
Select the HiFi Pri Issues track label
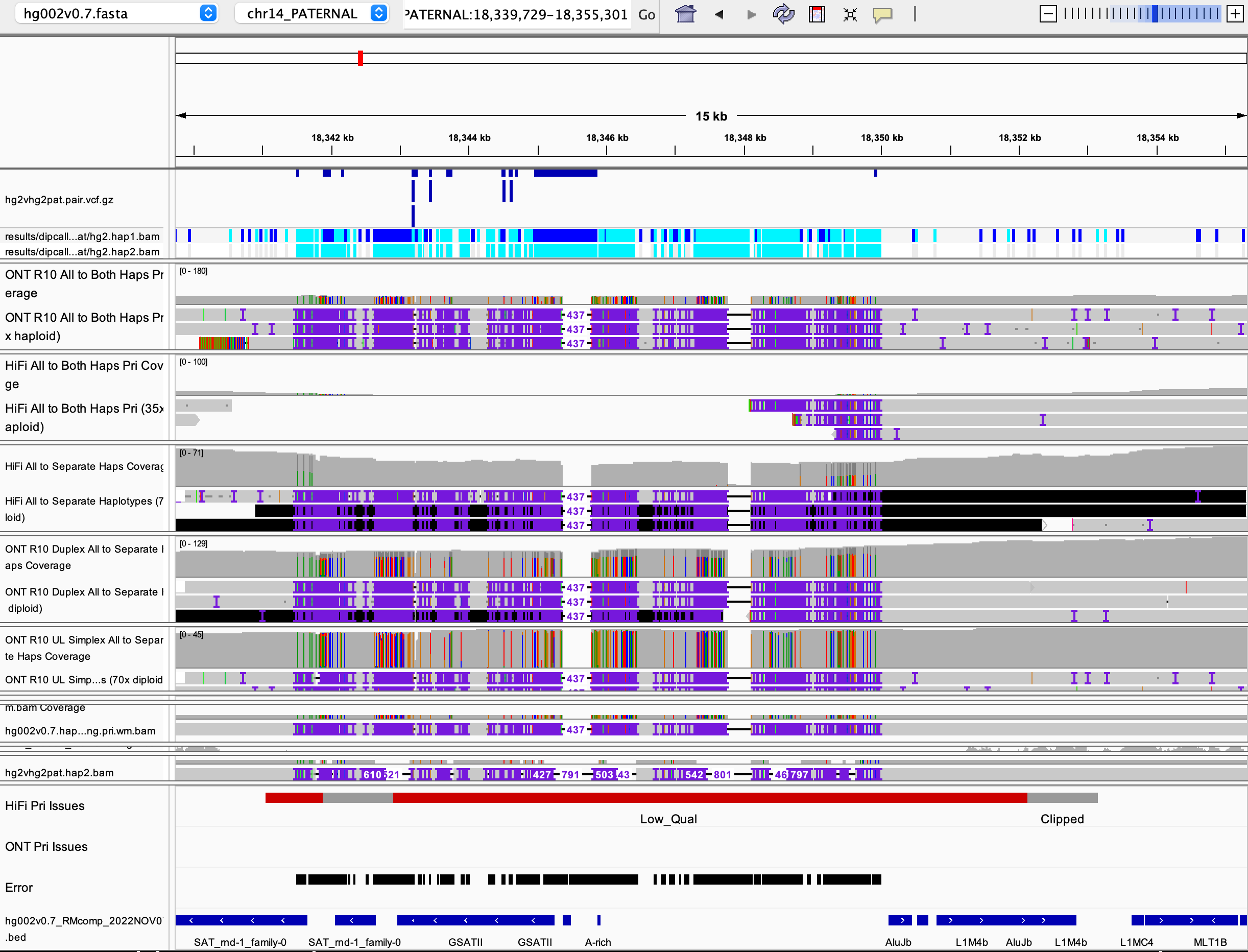pos(44,805)
